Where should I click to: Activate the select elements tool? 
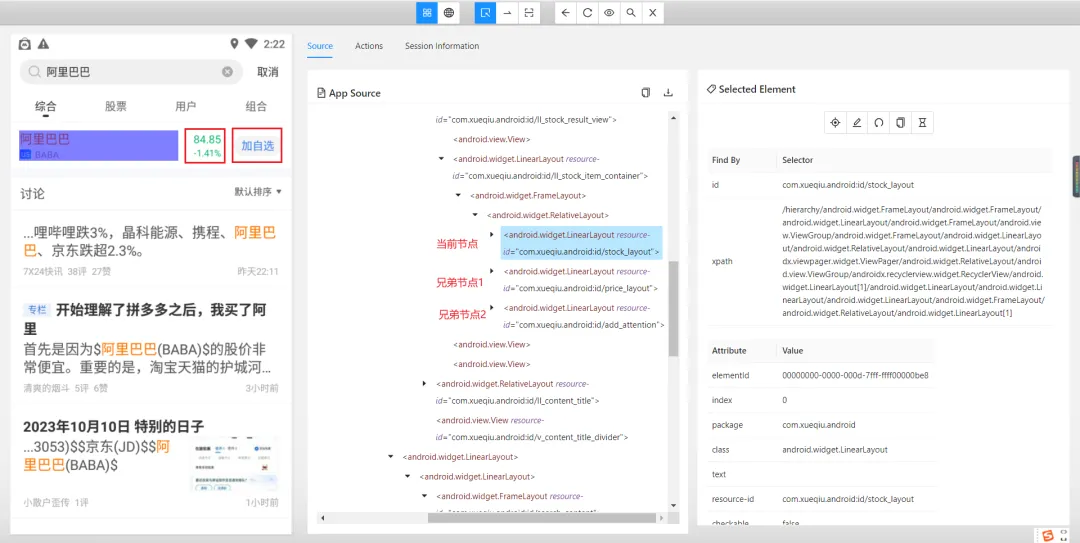[x=486, y=12]
